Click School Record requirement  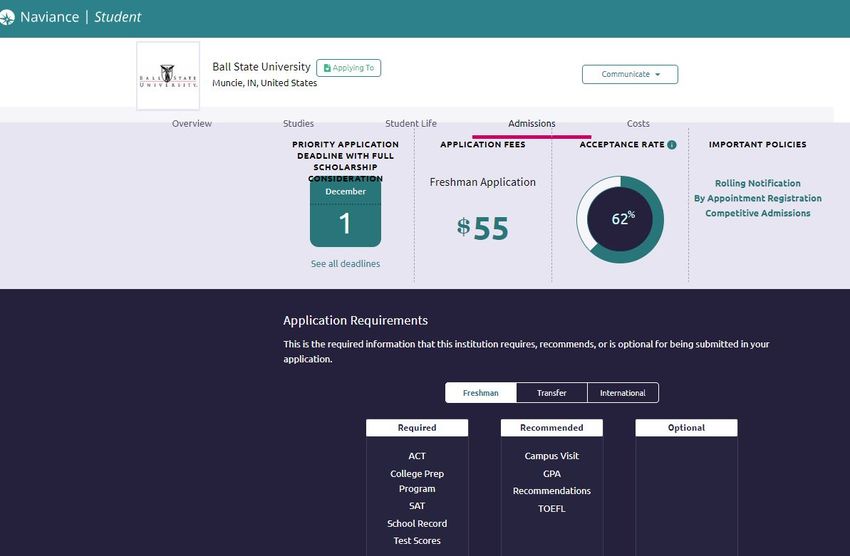point(417,523)
